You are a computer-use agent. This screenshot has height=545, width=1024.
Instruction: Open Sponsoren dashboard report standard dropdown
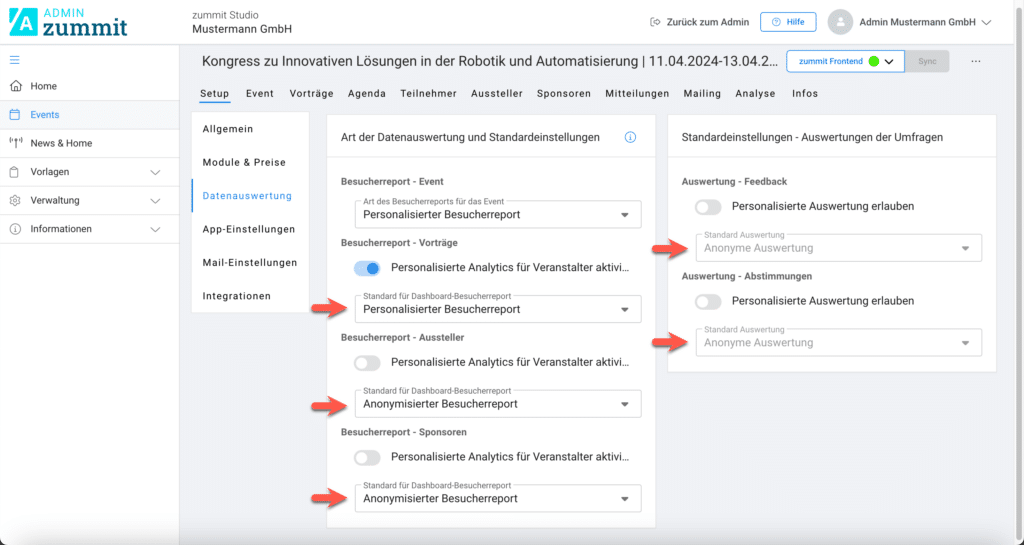pyautogui.click(x=497, y=498)
